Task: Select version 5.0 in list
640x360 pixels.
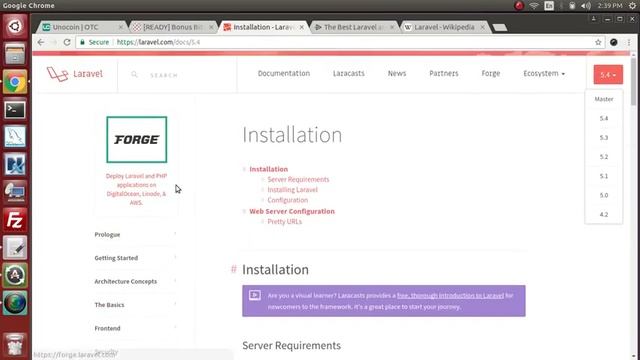Action: 604,195
